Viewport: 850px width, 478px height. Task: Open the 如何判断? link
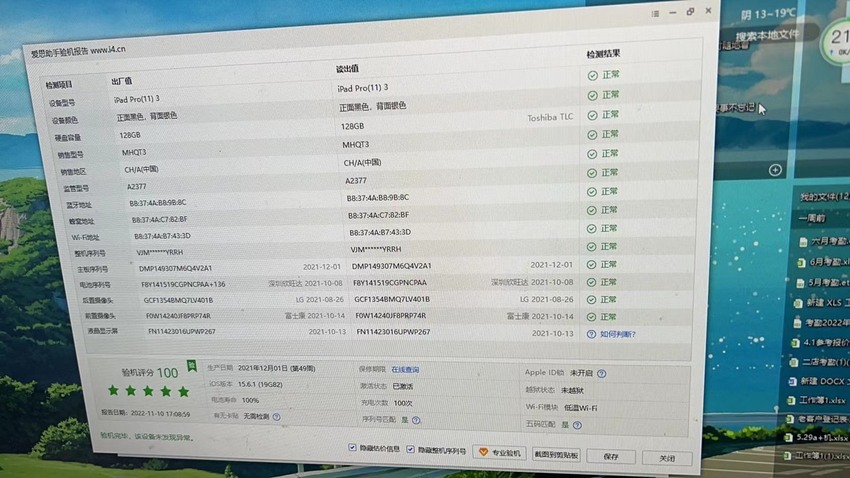pos(617,334)
